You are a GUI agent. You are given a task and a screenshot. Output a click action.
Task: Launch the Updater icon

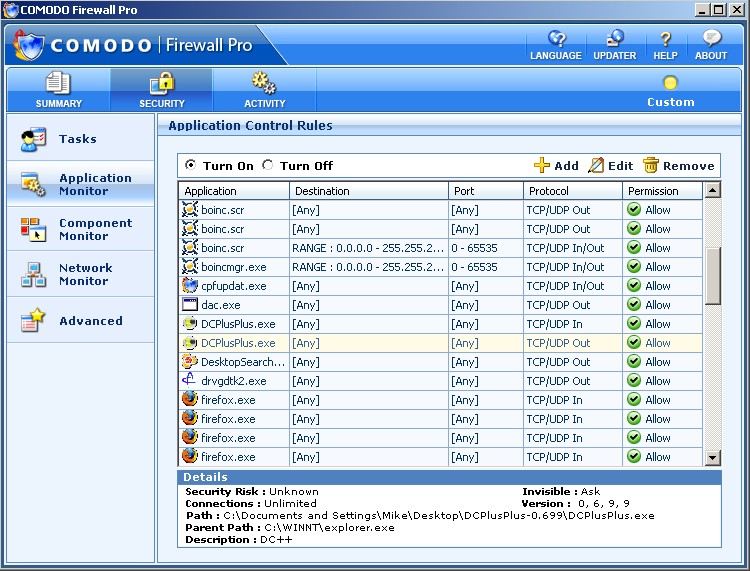tap(615, 38)
